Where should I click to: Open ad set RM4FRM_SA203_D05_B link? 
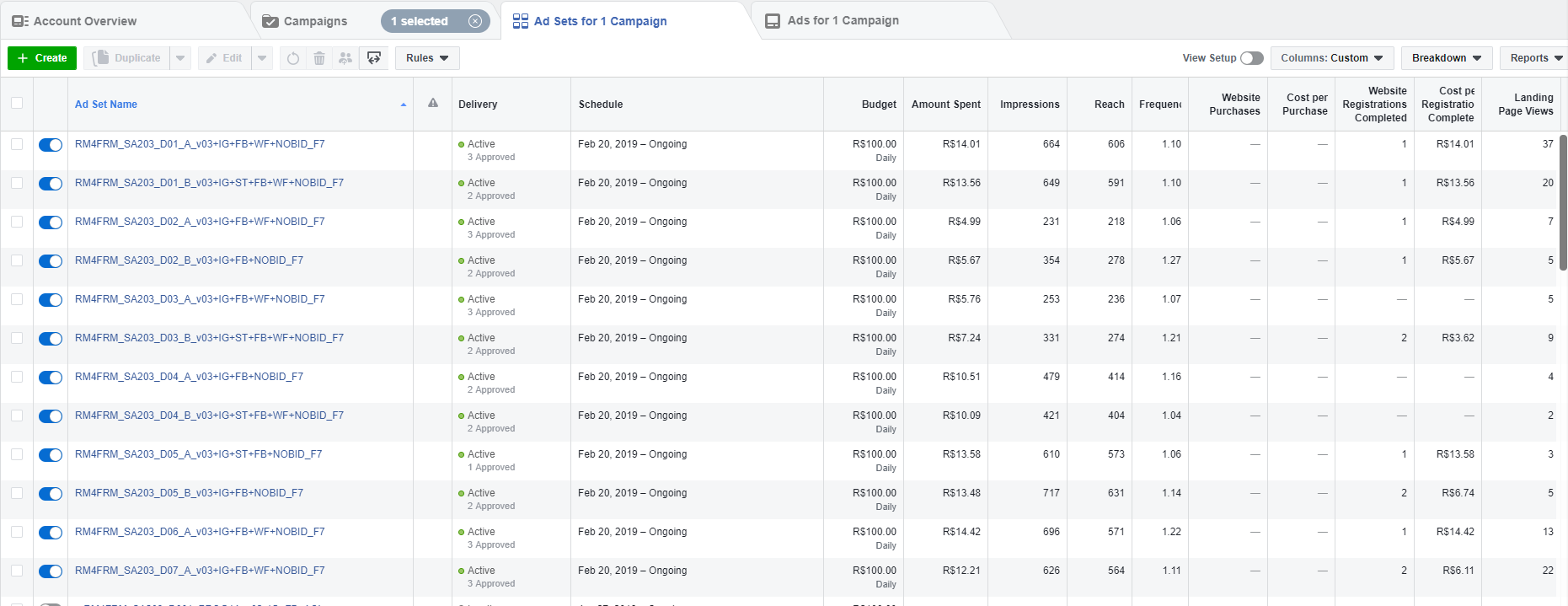point(189,493)
